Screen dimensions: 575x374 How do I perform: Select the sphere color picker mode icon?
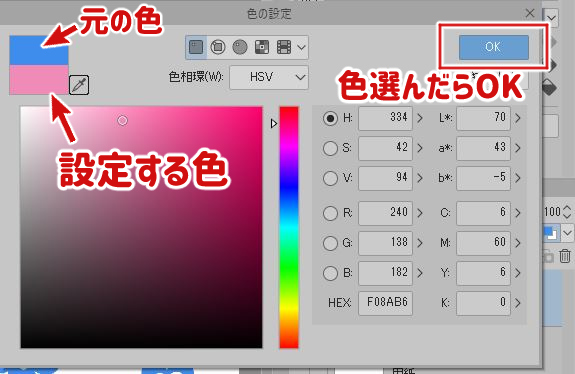240,47
